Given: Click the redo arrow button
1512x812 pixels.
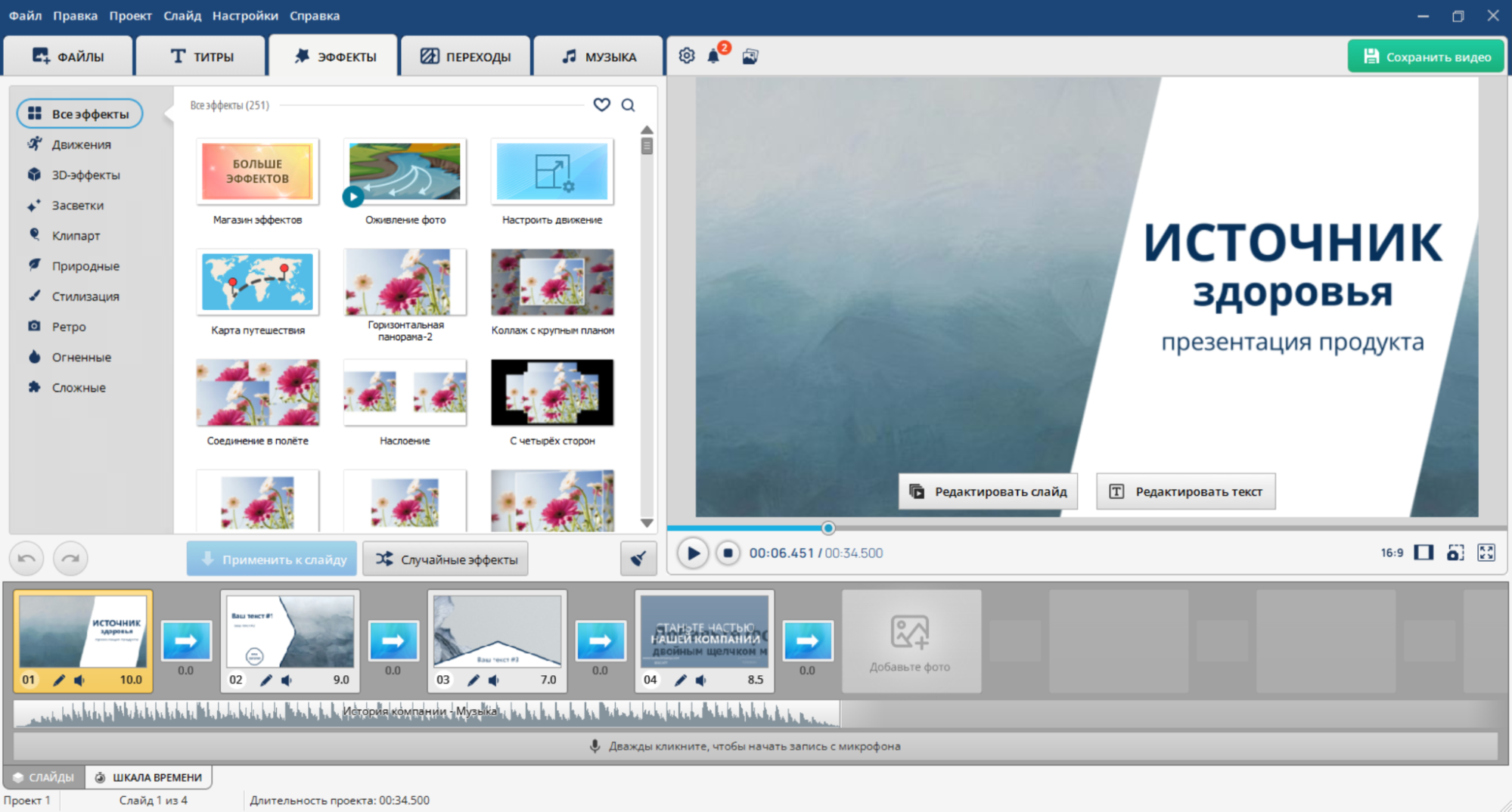Looking at the screenshot, I should (x=70, y=559).
